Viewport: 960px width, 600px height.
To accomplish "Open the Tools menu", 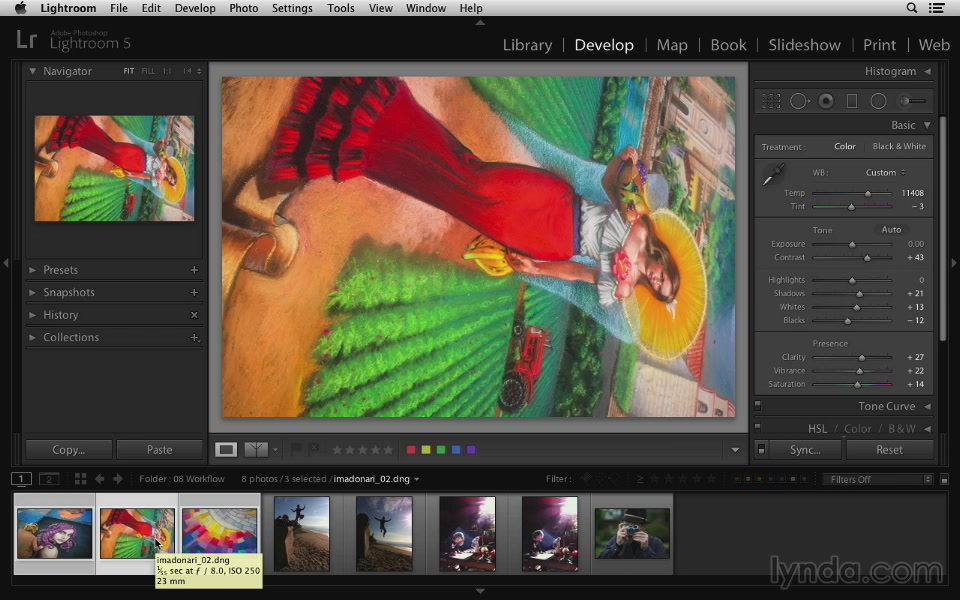I will (340, 8).
